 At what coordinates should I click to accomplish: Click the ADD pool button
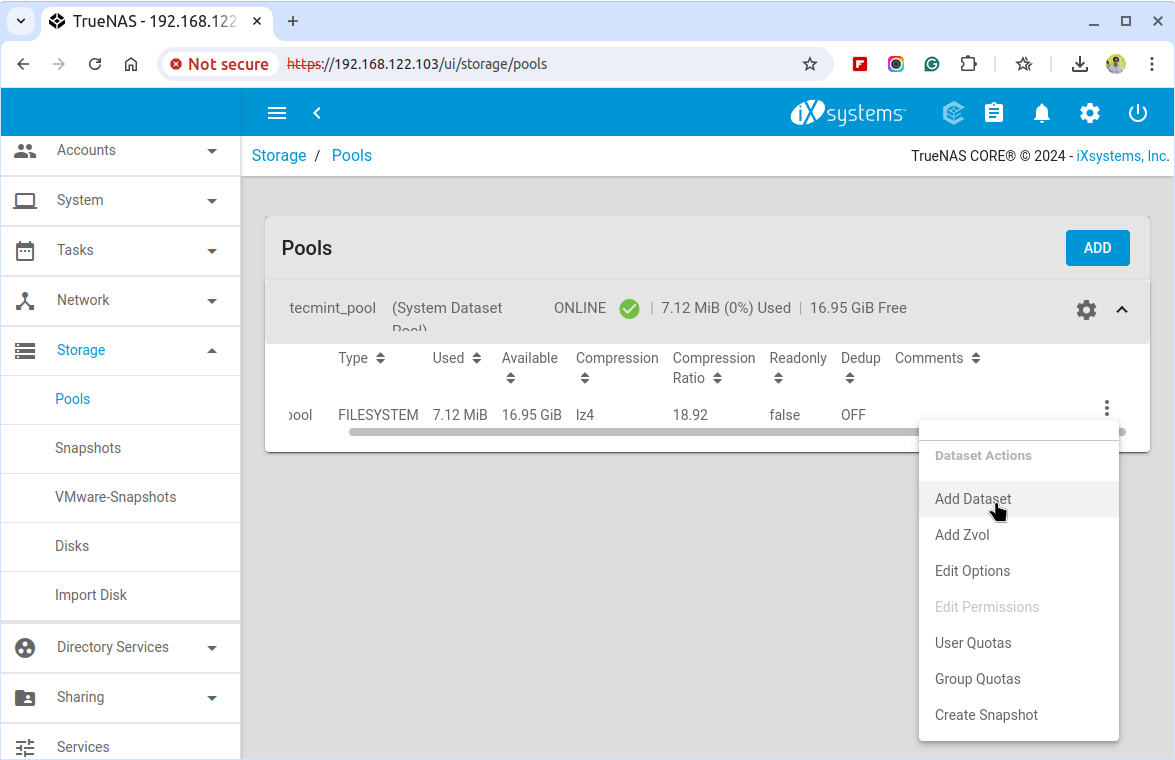pos(1097,248)
